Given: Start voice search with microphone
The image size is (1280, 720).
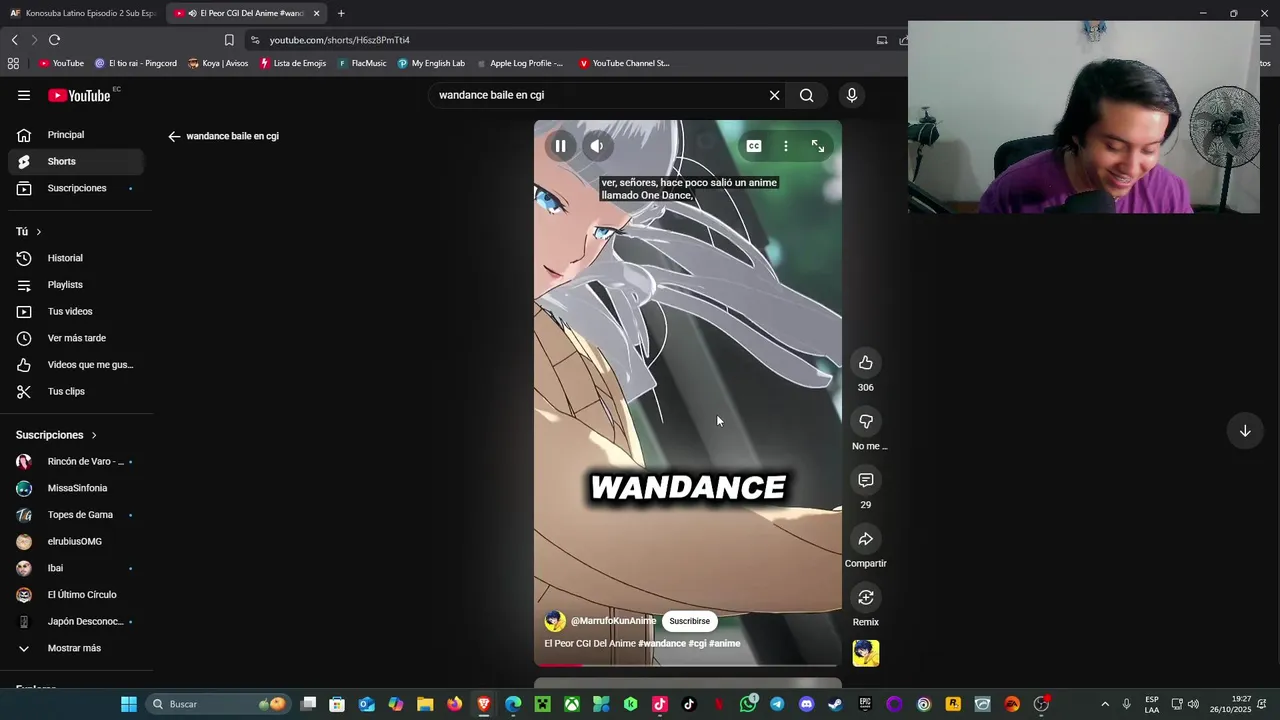Looking at the screenshot, I should [852, 95].
